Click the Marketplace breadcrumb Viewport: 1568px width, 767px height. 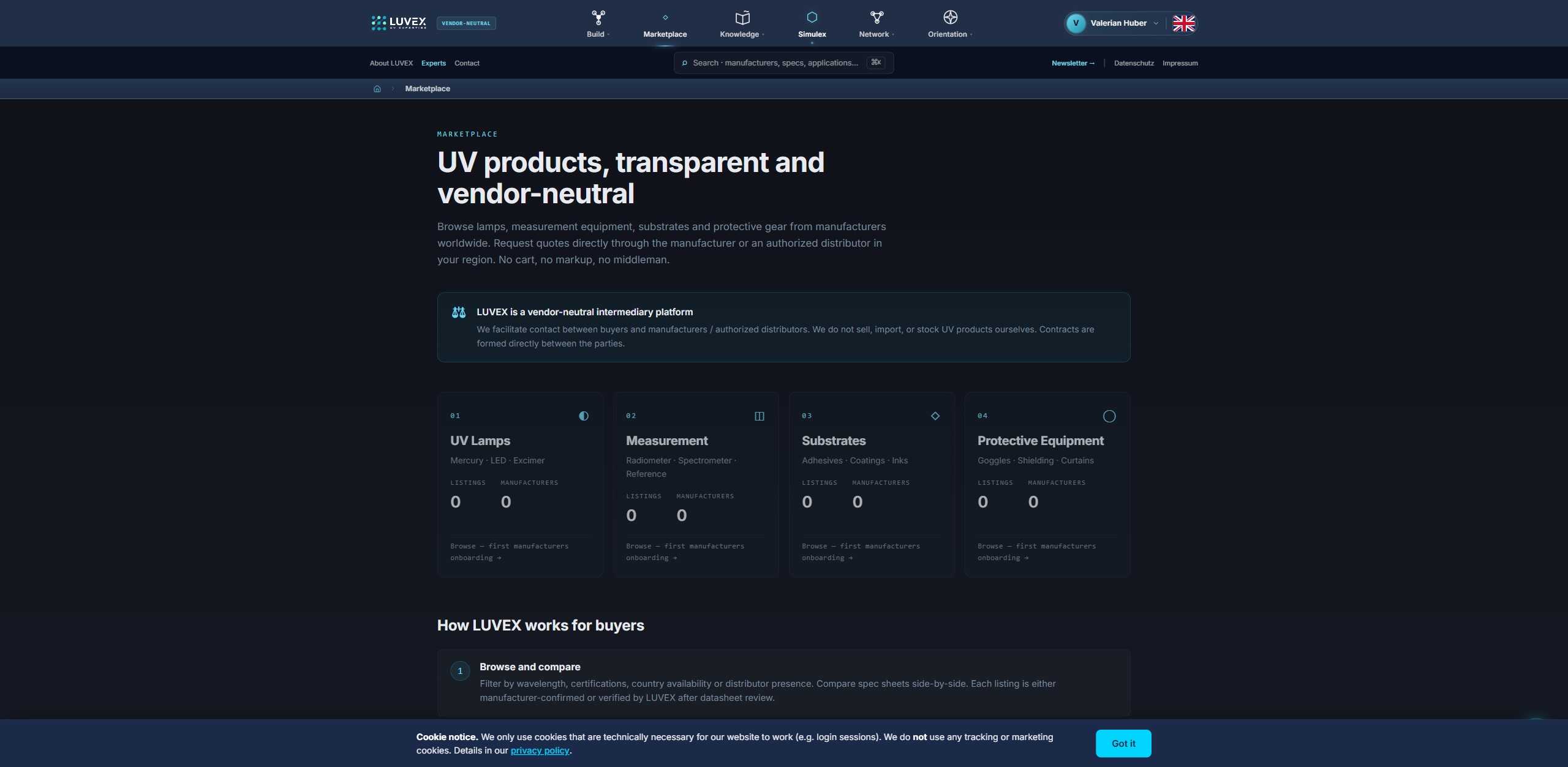point(428,89)
